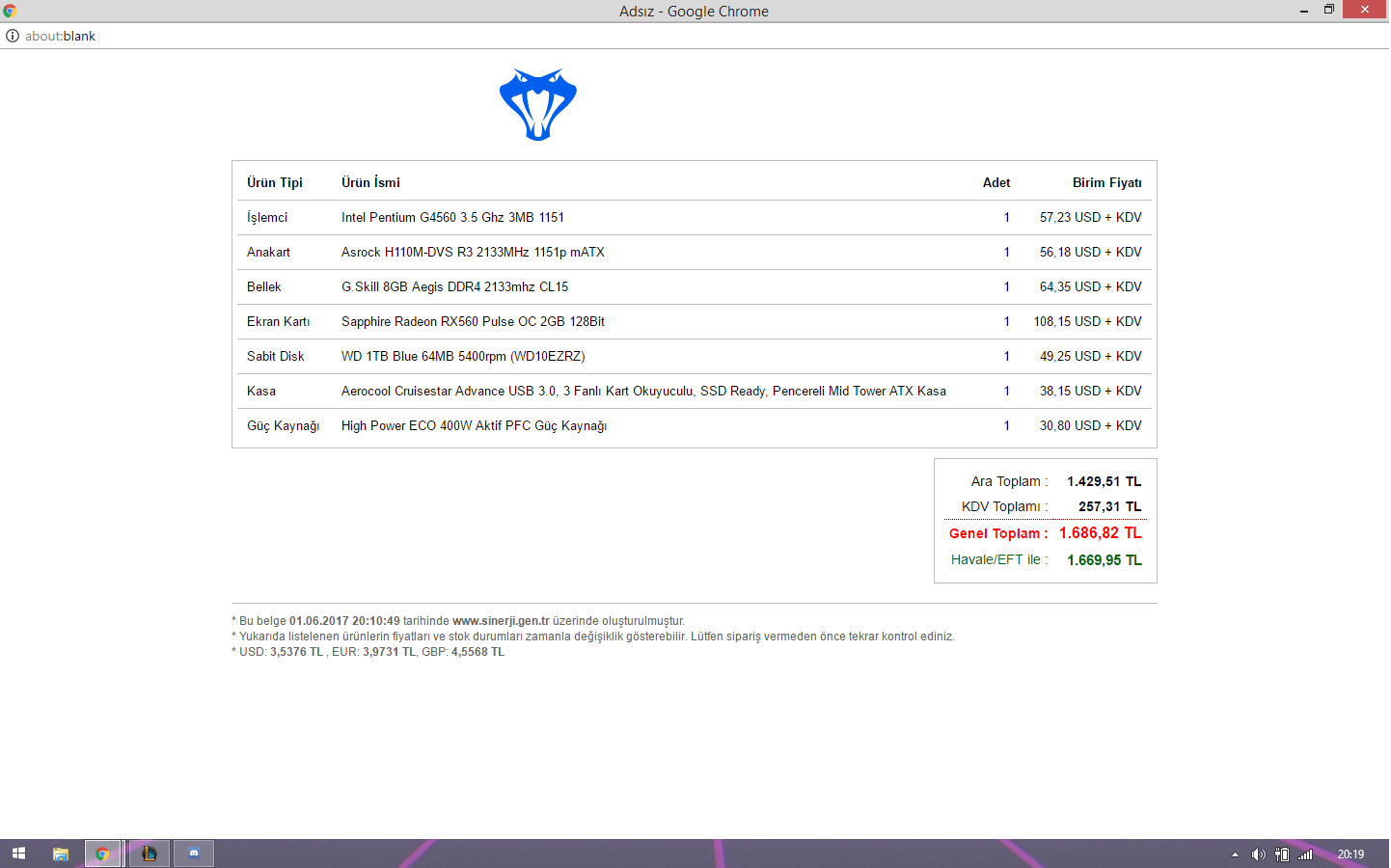
Task: Click the price '38,15 USD + KDV'
Action: click(1091, 391)
